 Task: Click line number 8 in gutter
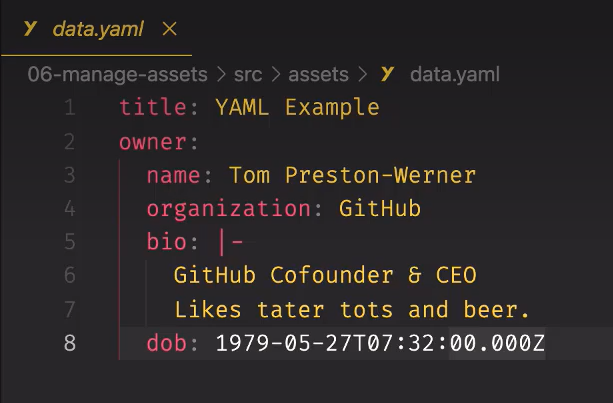pos(70,343)
